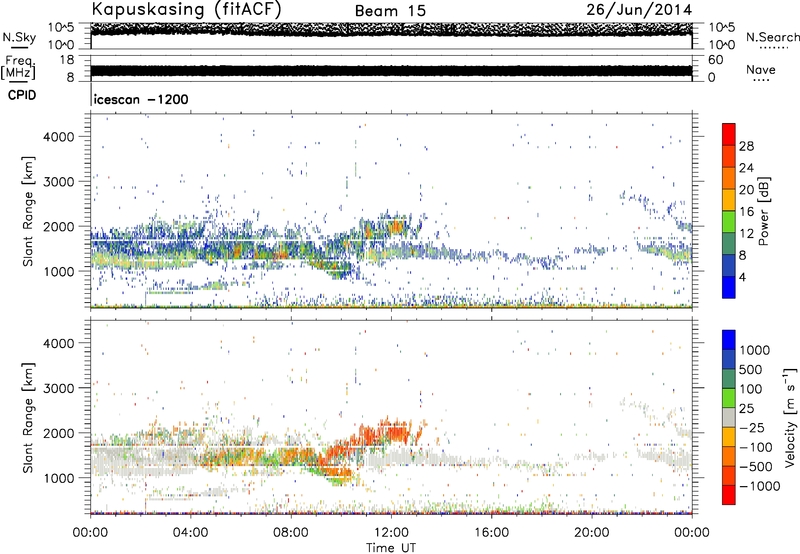Click the red -1000 m/s velocity swatch
800x554 pixels.
[729, 495]
